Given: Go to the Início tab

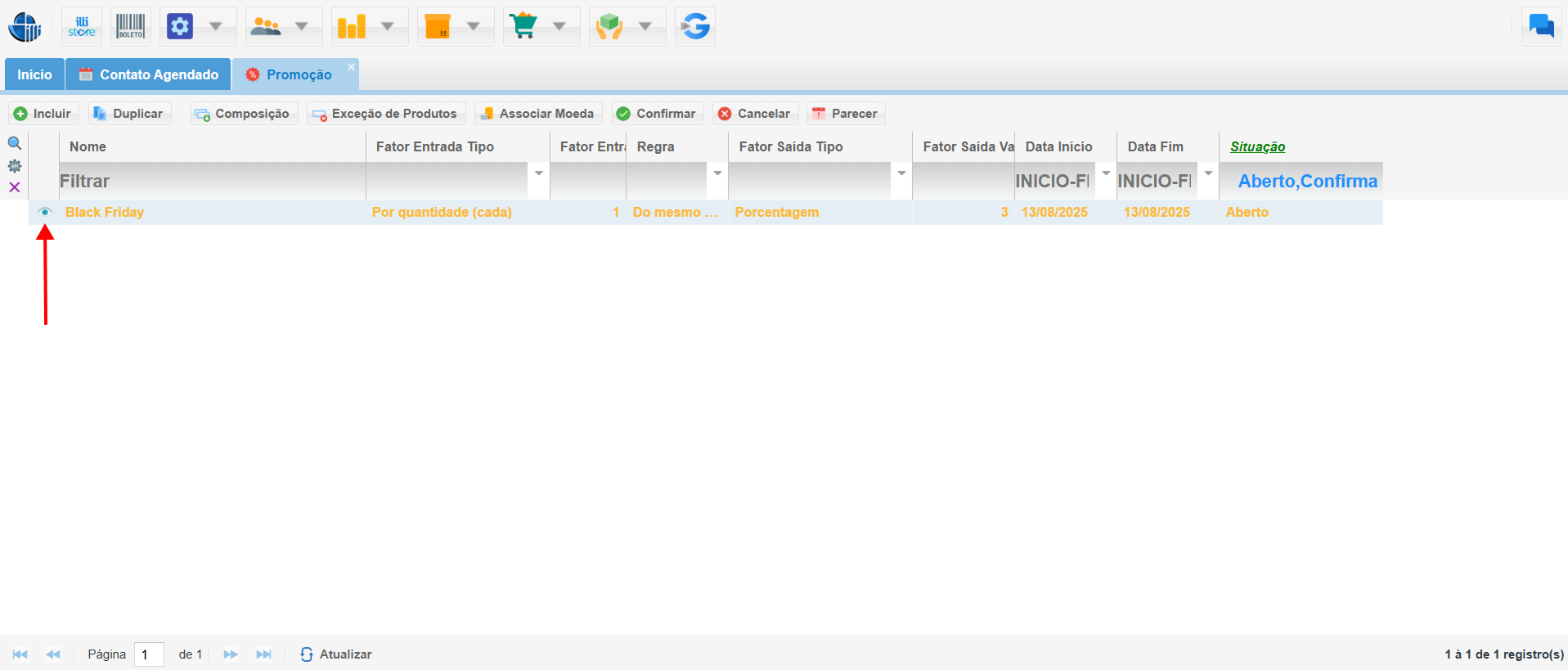Looking at the screenshot, I should coord(34,74).
